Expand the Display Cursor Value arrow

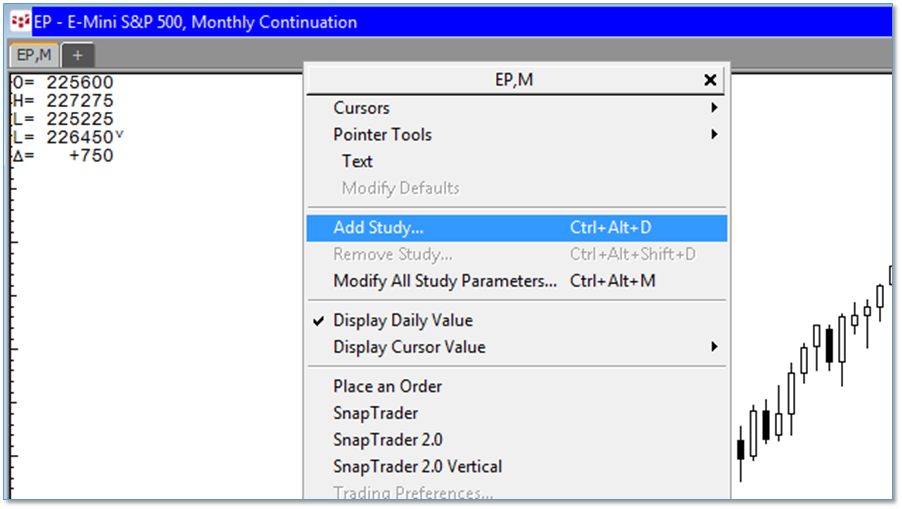[714, 347]
